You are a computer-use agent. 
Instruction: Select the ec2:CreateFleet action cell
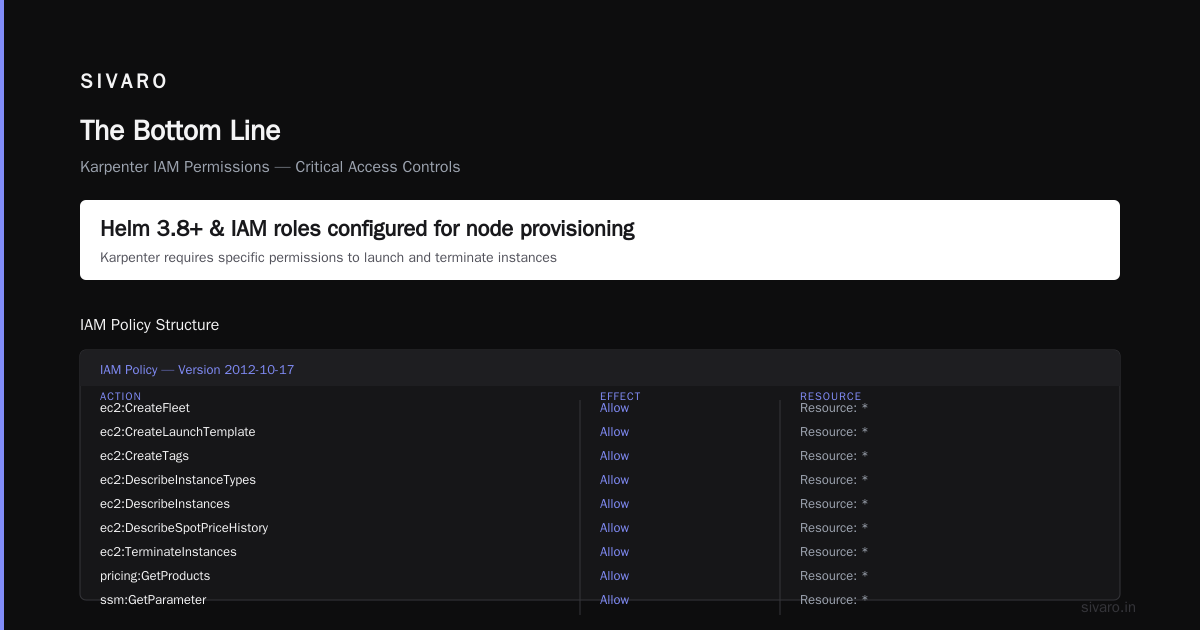145,408
